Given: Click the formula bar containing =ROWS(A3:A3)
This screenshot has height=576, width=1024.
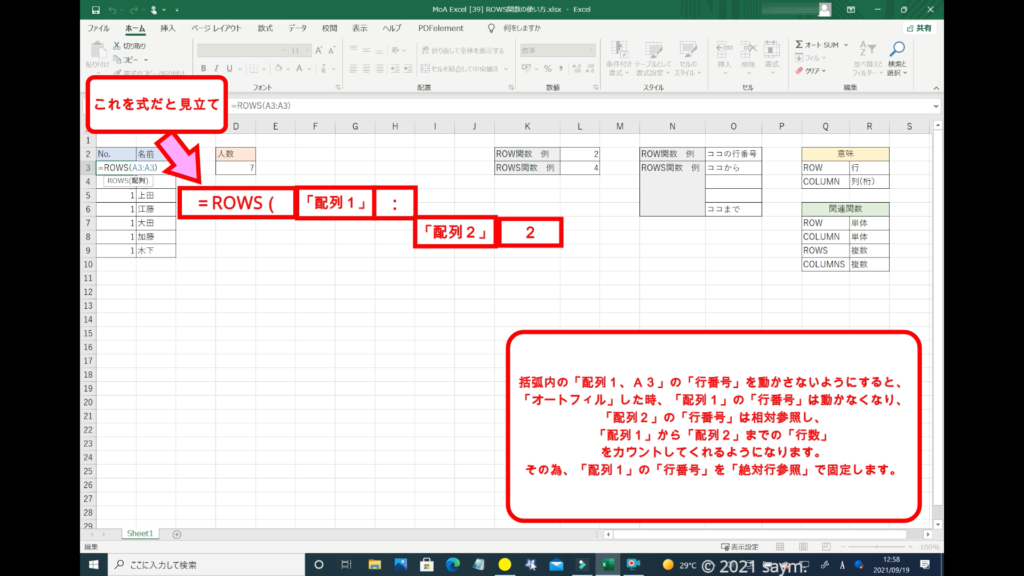Looking at the screenshot, I should tap(500, 105).
